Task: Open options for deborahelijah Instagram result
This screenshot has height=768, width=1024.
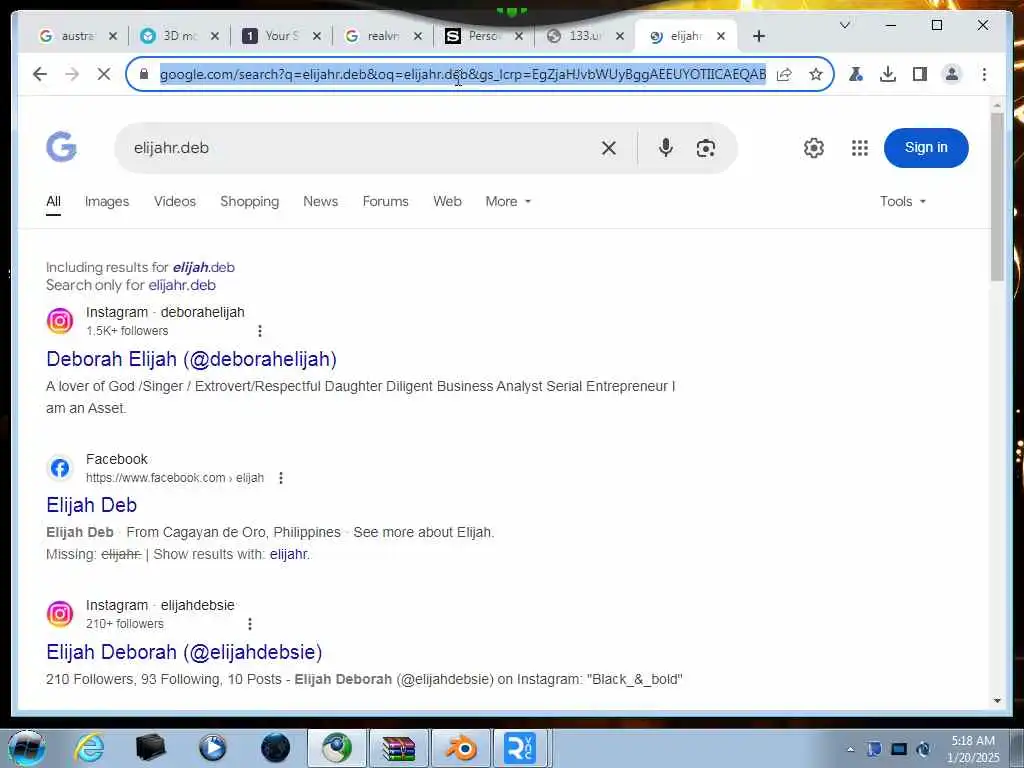Action: (x=260, y=331)
